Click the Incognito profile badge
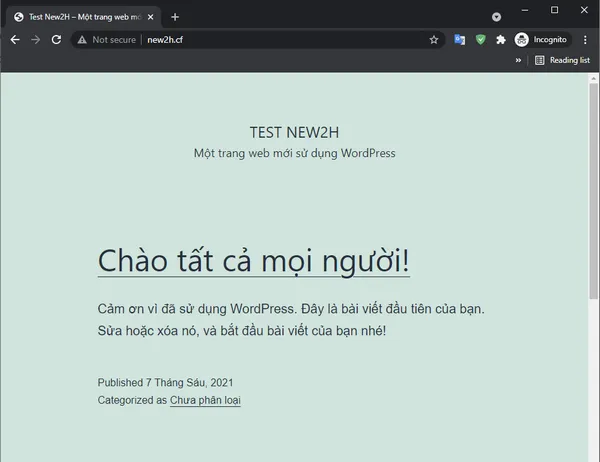Viewport: 600px width, 462px height. click(542, 39)
